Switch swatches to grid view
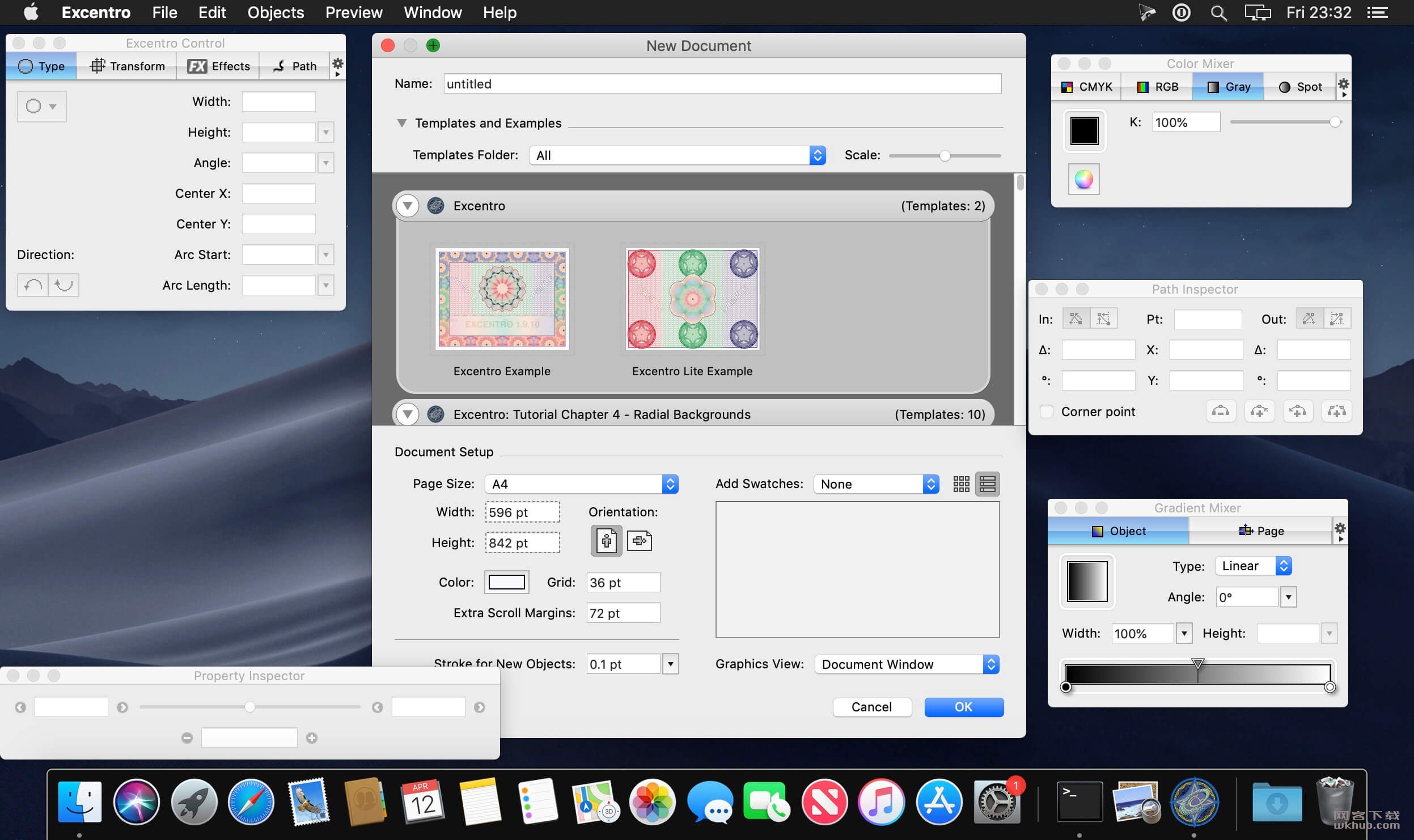Image resolution: width=1414 pixels, height=840 pixels. (x=961, y=484)
